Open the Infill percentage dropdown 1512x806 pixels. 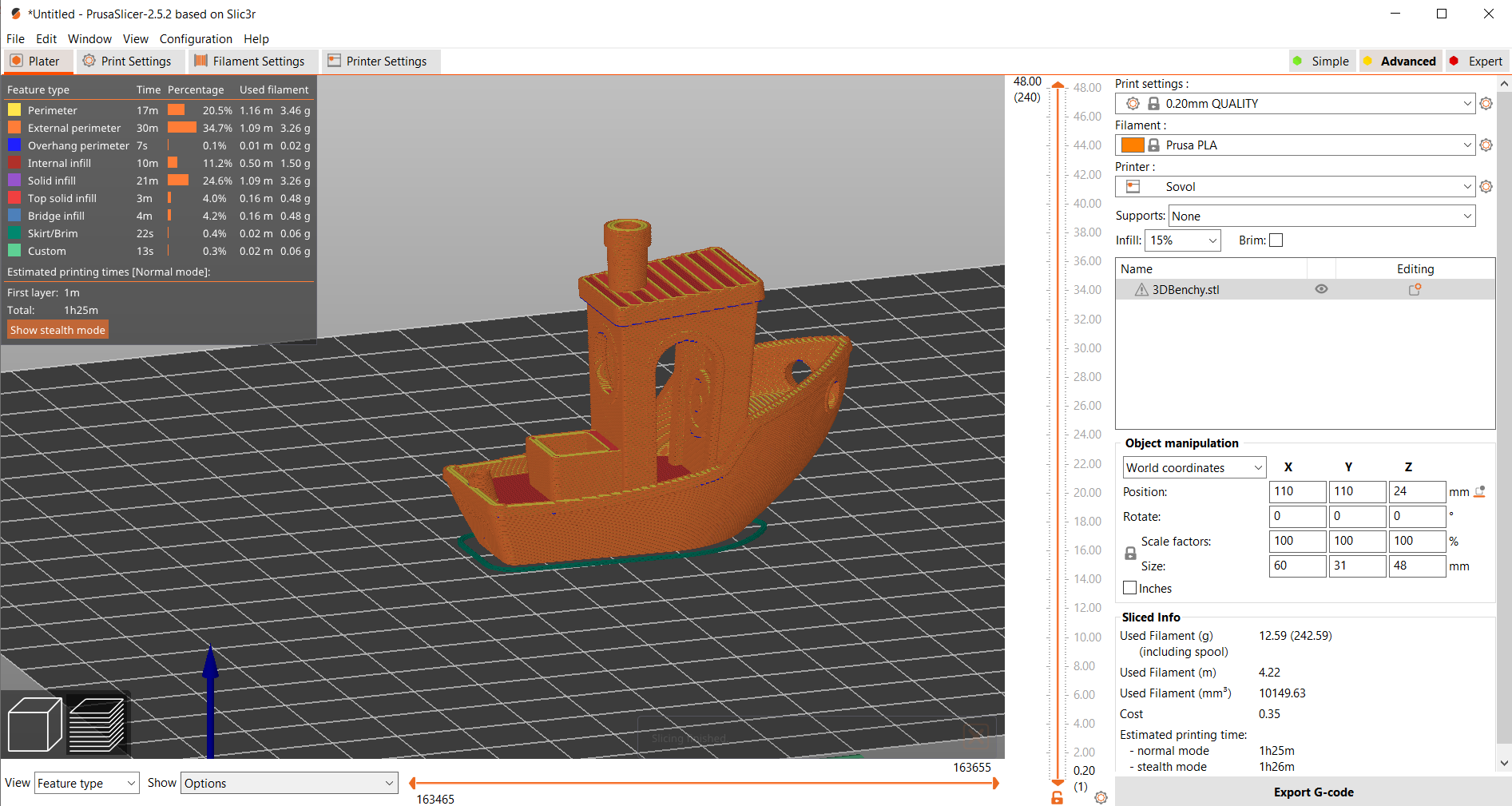1182,240
